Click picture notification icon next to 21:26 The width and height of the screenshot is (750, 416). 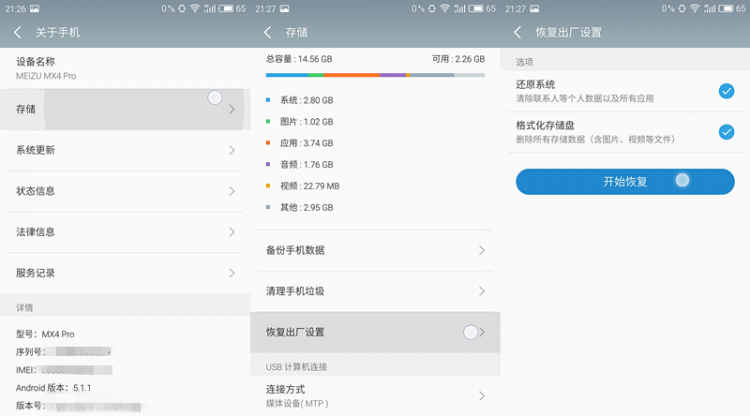(34, 9)
